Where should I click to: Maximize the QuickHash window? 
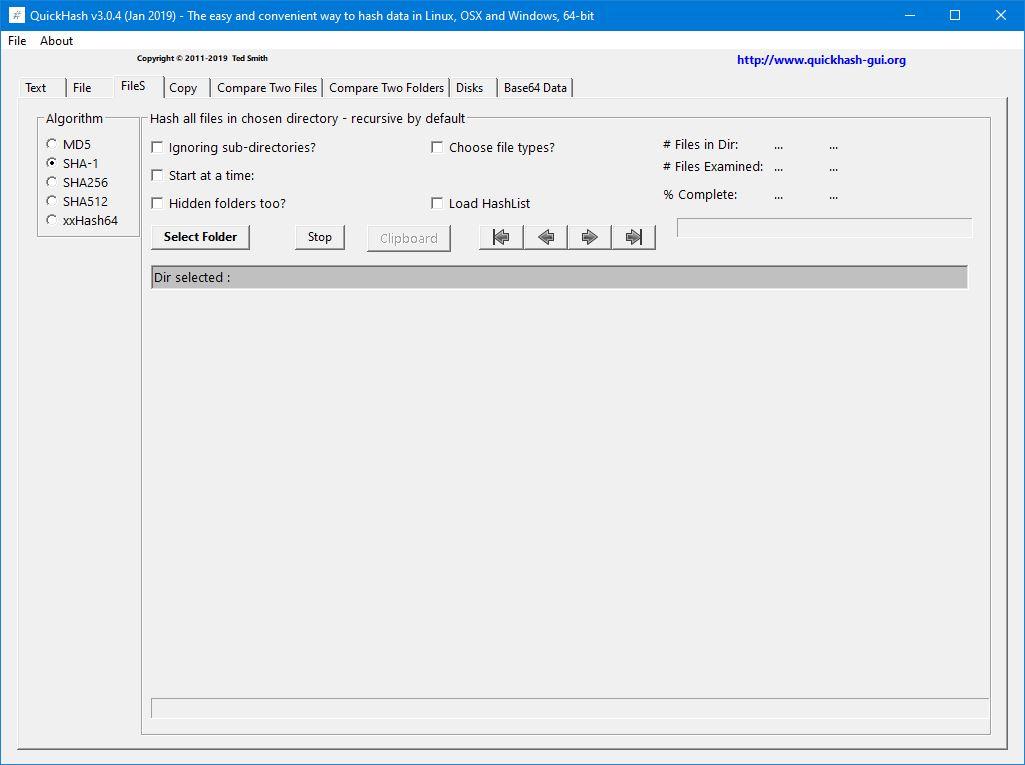click(954, 15)
